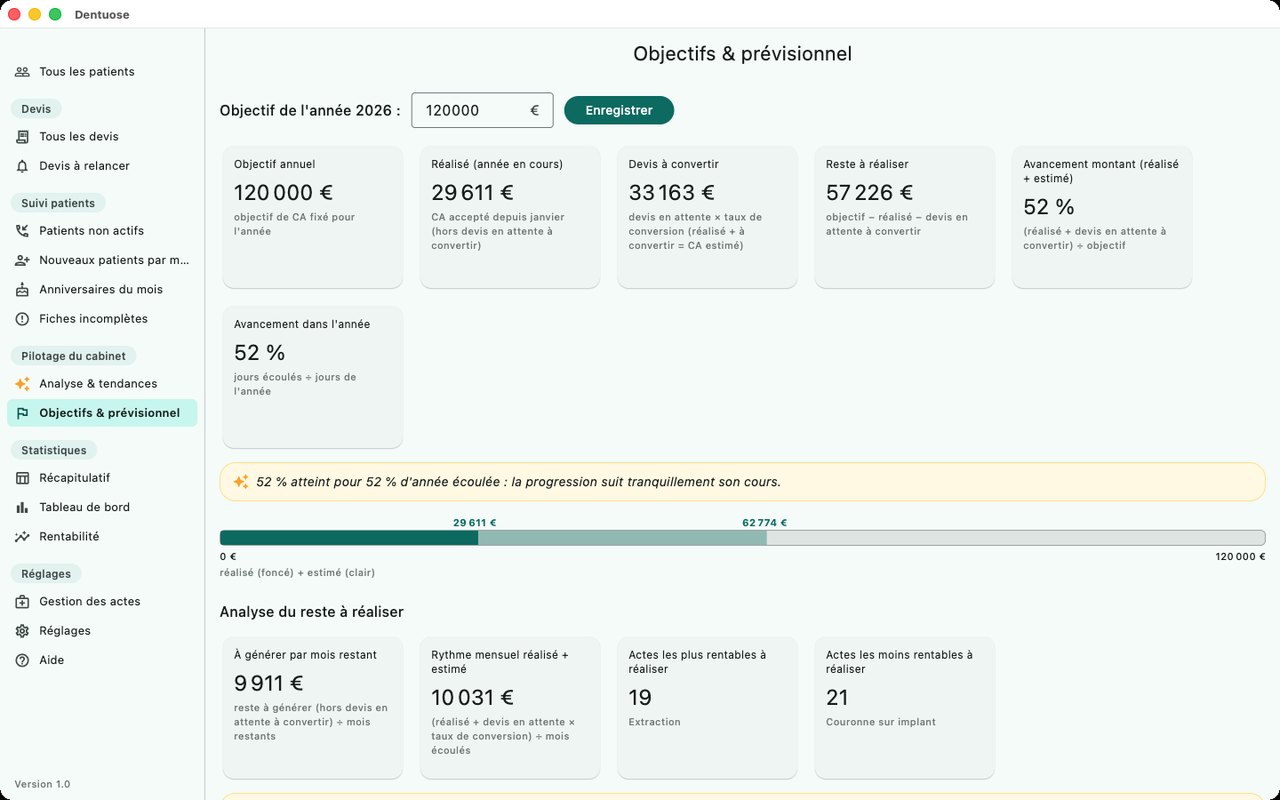Click the dark green realized progress segment

coord(349,538)
